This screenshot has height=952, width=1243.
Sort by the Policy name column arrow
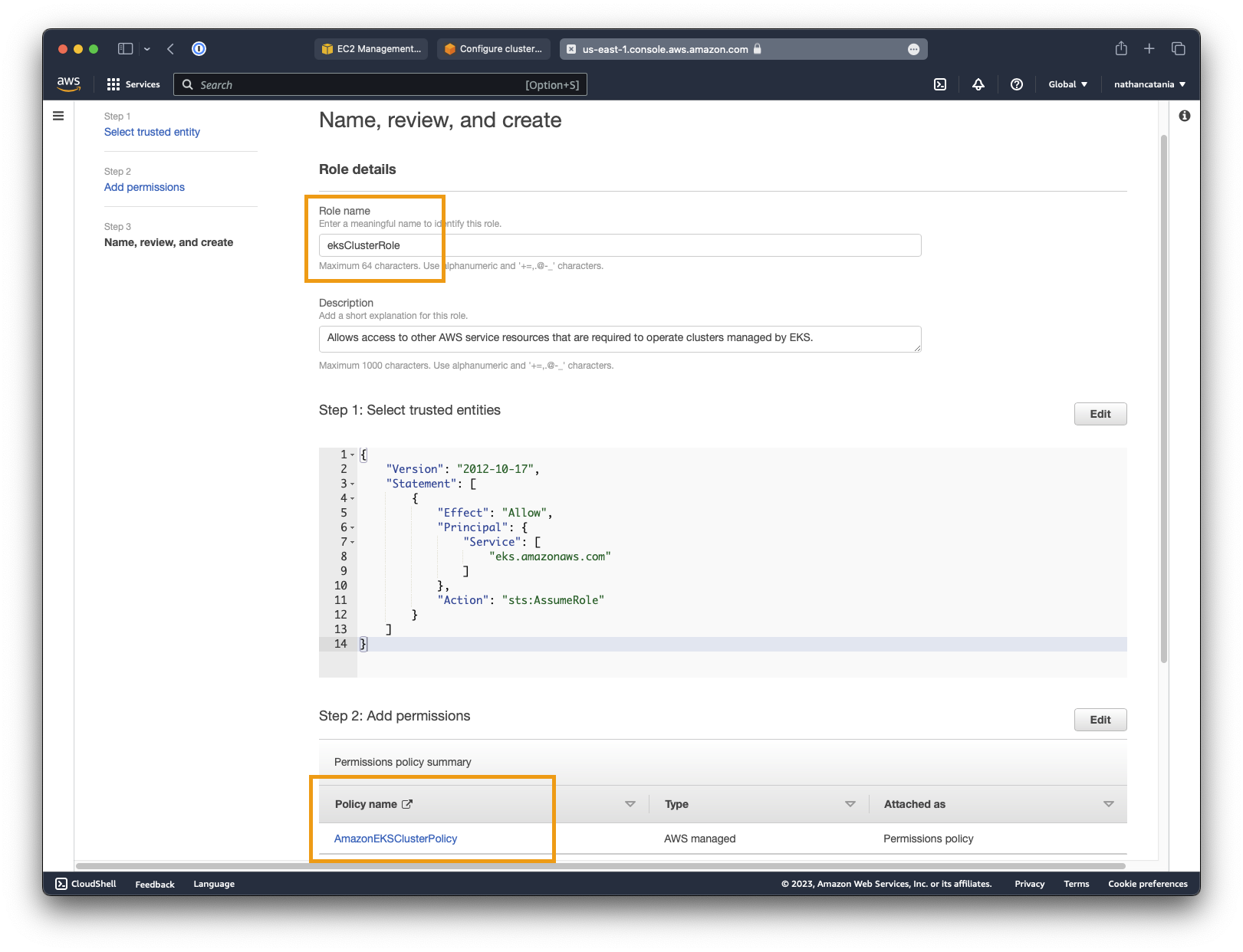coord(630,804)
